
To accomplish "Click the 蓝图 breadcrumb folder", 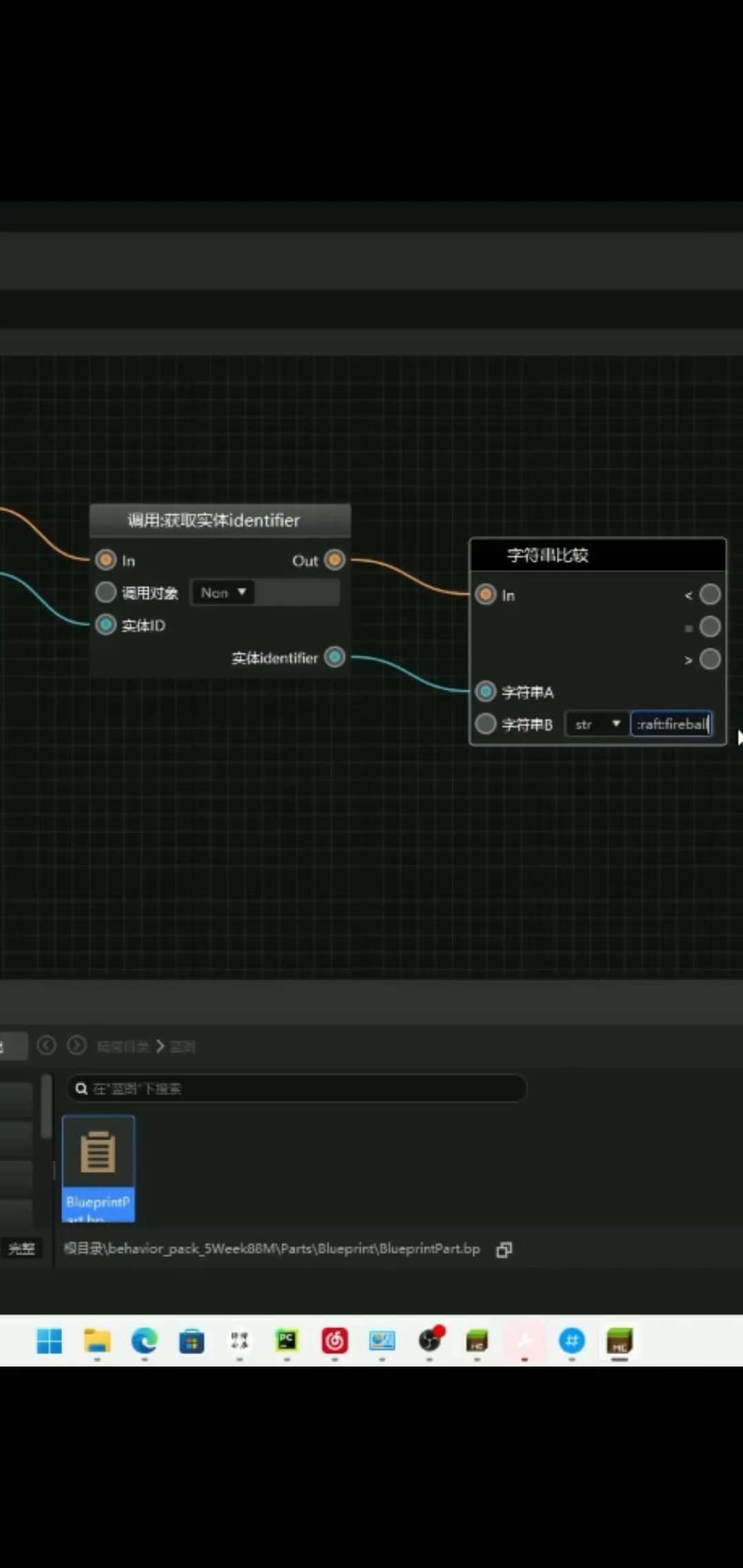I will click(182, 1047).
